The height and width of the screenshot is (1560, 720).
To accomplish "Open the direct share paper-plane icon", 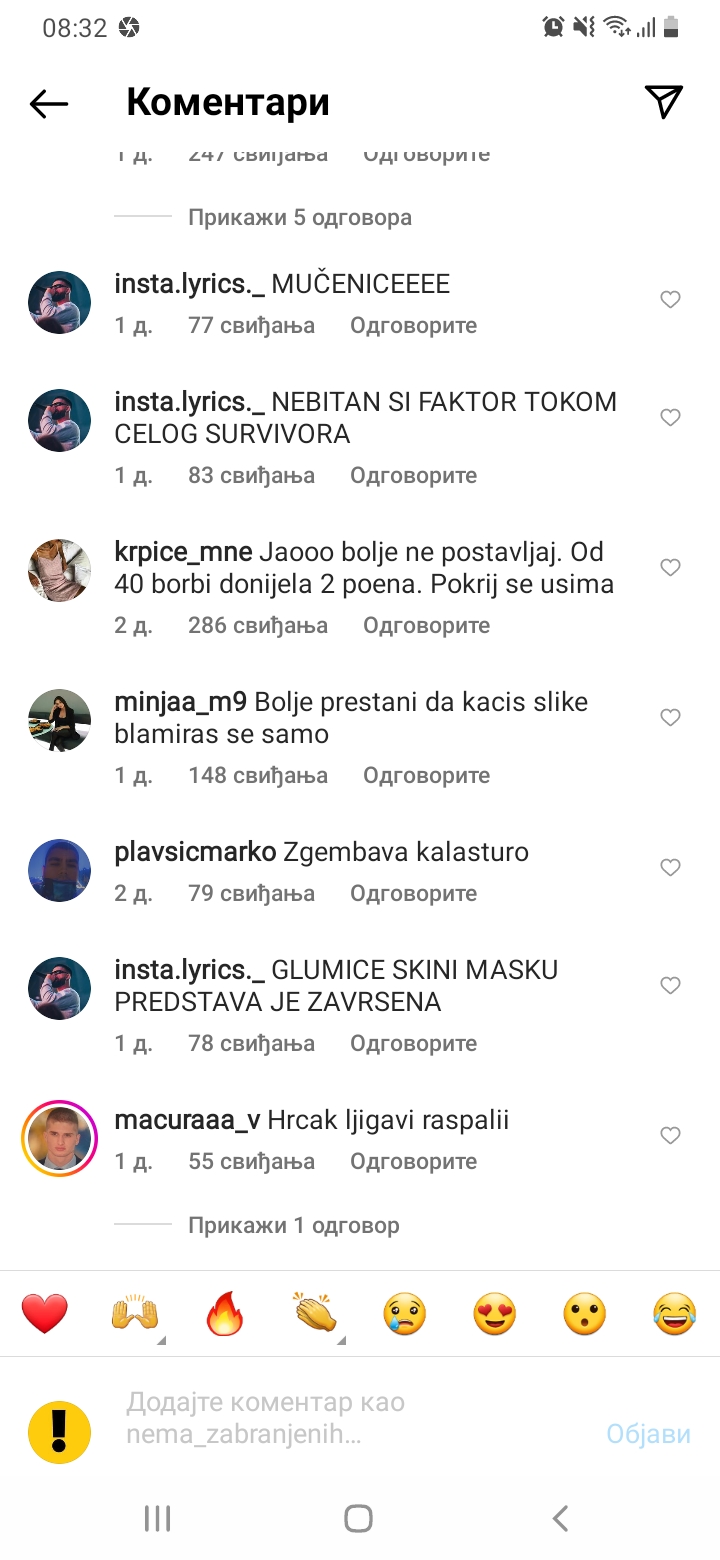I will [663, 102].
